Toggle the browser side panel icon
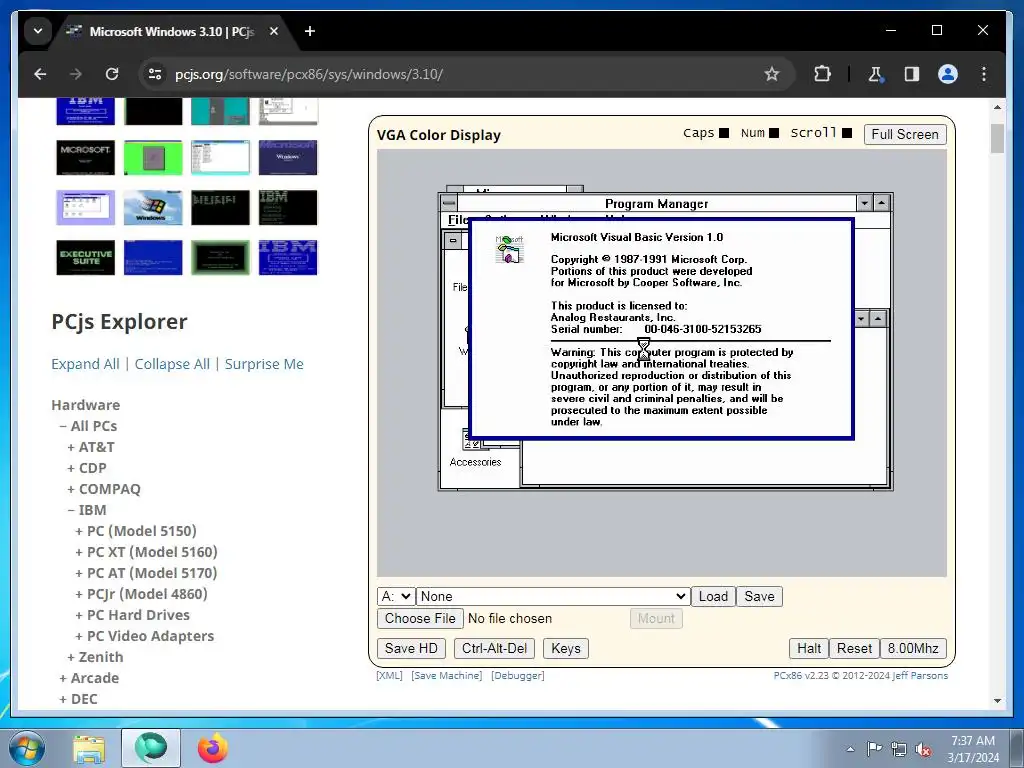1024x768 pixels. (x=912, y=74)
